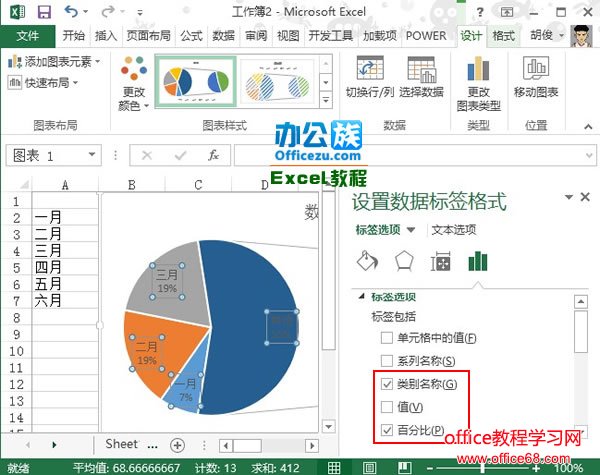Image resolution: width=600 pixels, height=475 pixels.
Task: Open the Select Data dialog icon
Action: click(421, 69)
